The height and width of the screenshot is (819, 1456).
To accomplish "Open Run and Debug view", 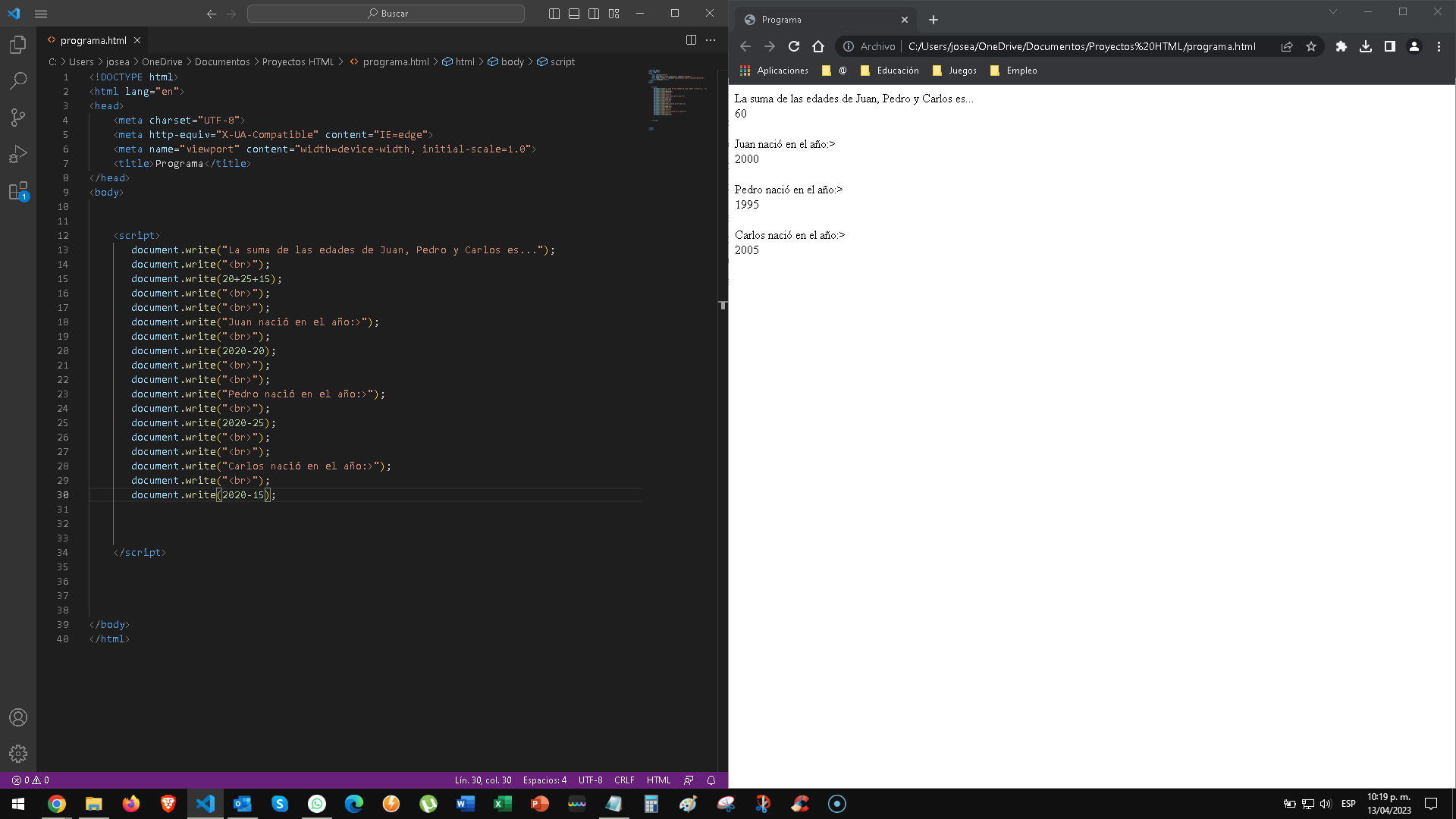I will point(18,154).
